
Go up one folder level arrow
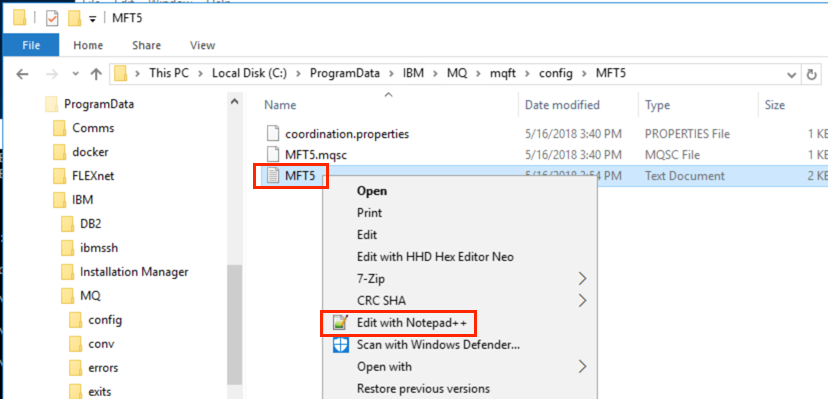coord(96,74)
